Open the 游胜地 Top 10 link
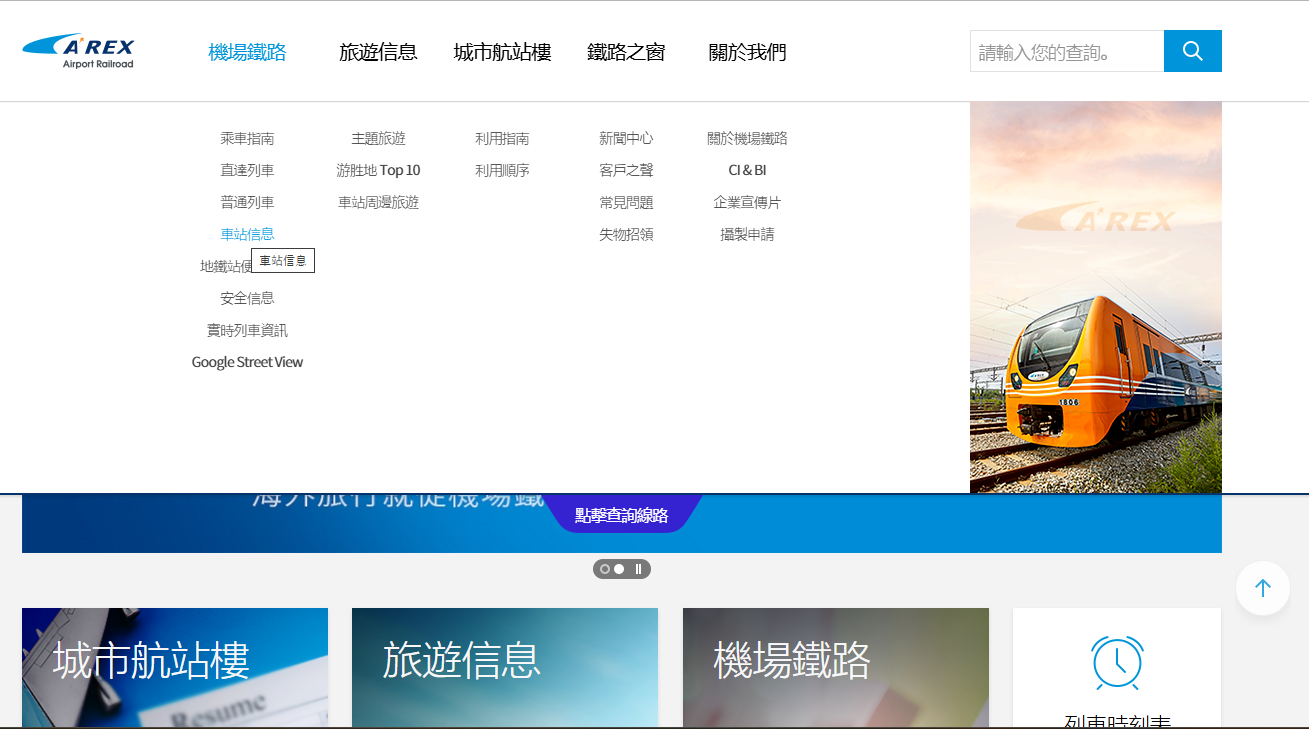The image size is (1309, 729). (378, 170)
